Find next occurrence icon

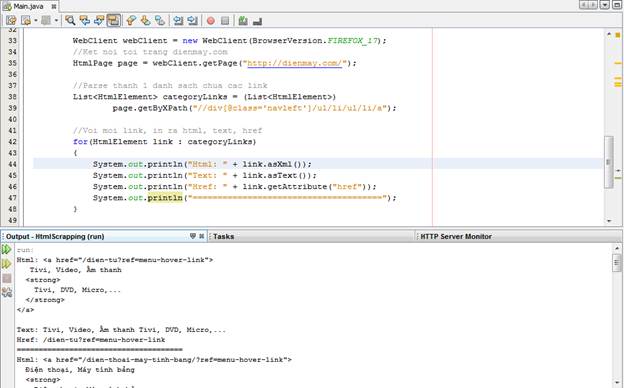coord(99,20)
